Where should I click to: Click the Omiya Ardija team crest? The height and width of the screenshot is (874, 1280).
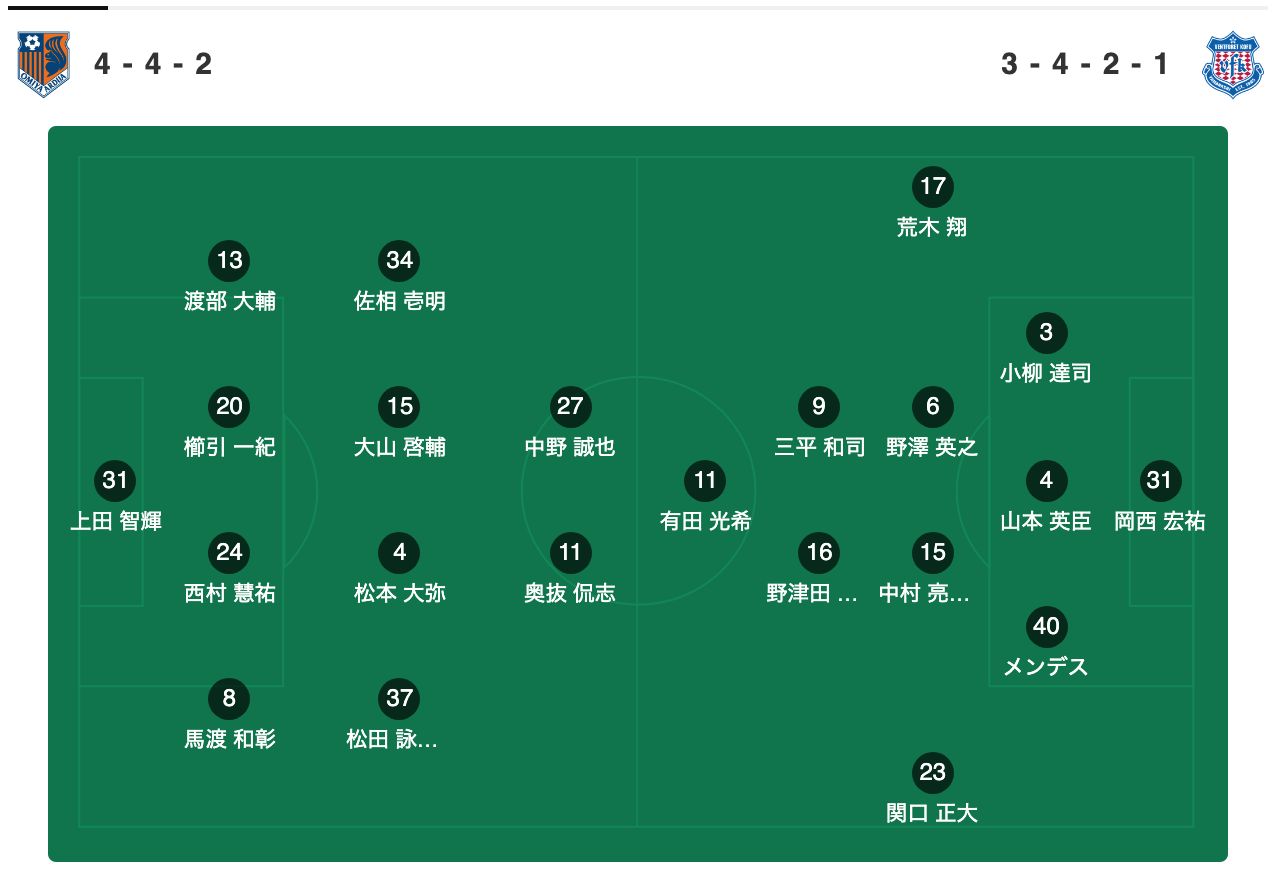(x=44, y=64)
